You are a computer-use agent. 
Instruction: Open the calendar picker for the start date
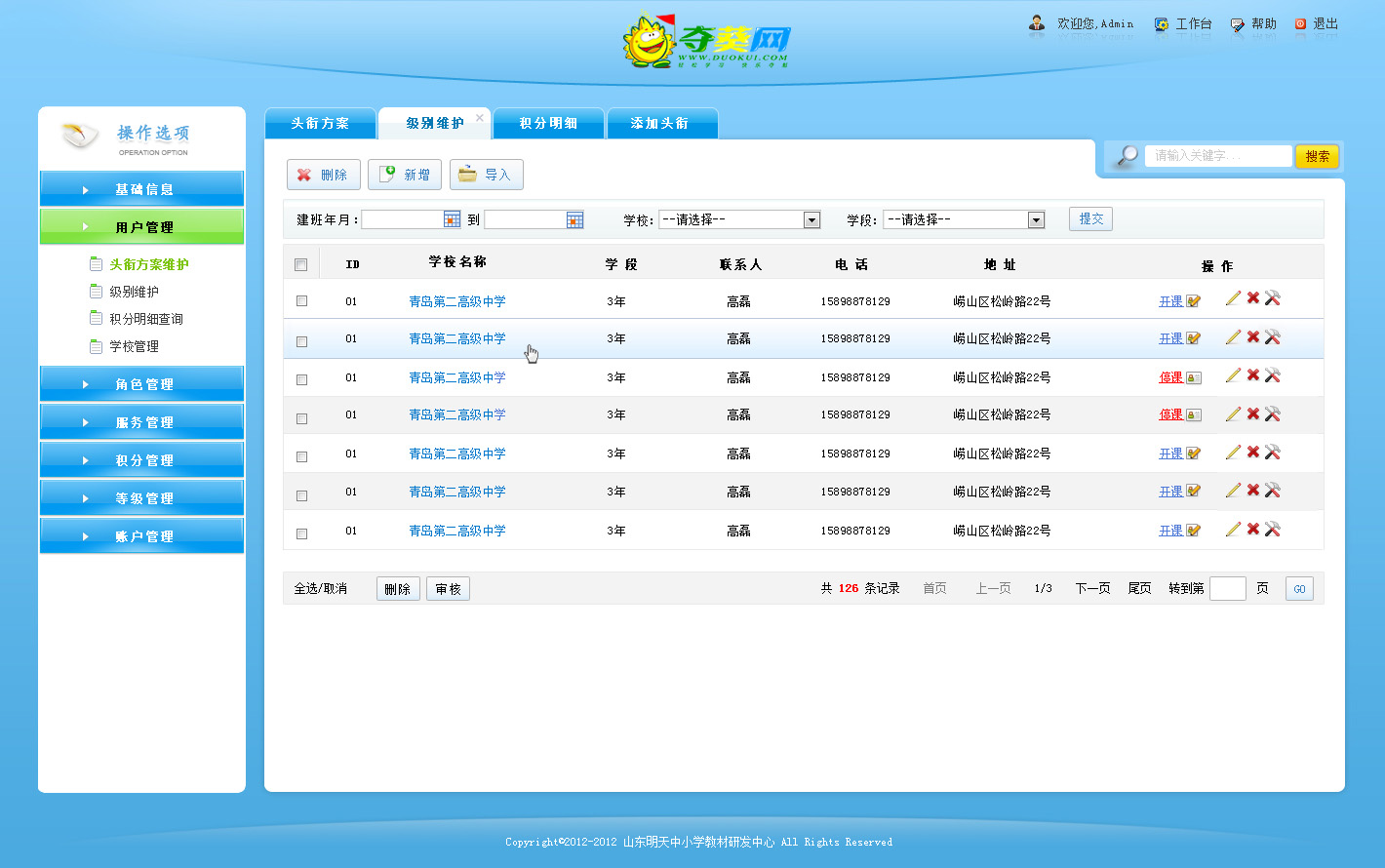point(452,219)
